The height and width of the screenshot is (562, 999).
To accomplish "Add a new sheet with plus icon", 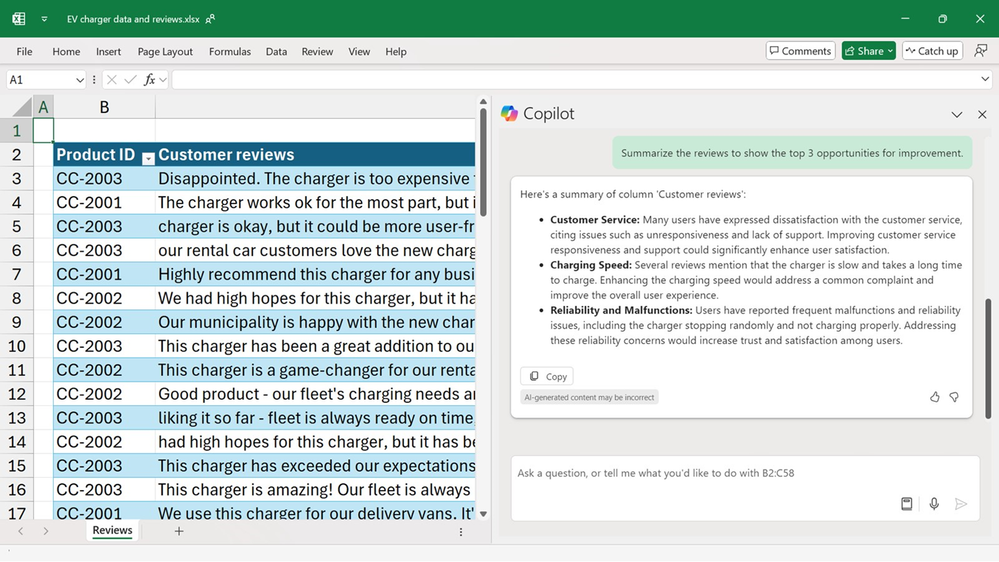I will pos(179,531).
